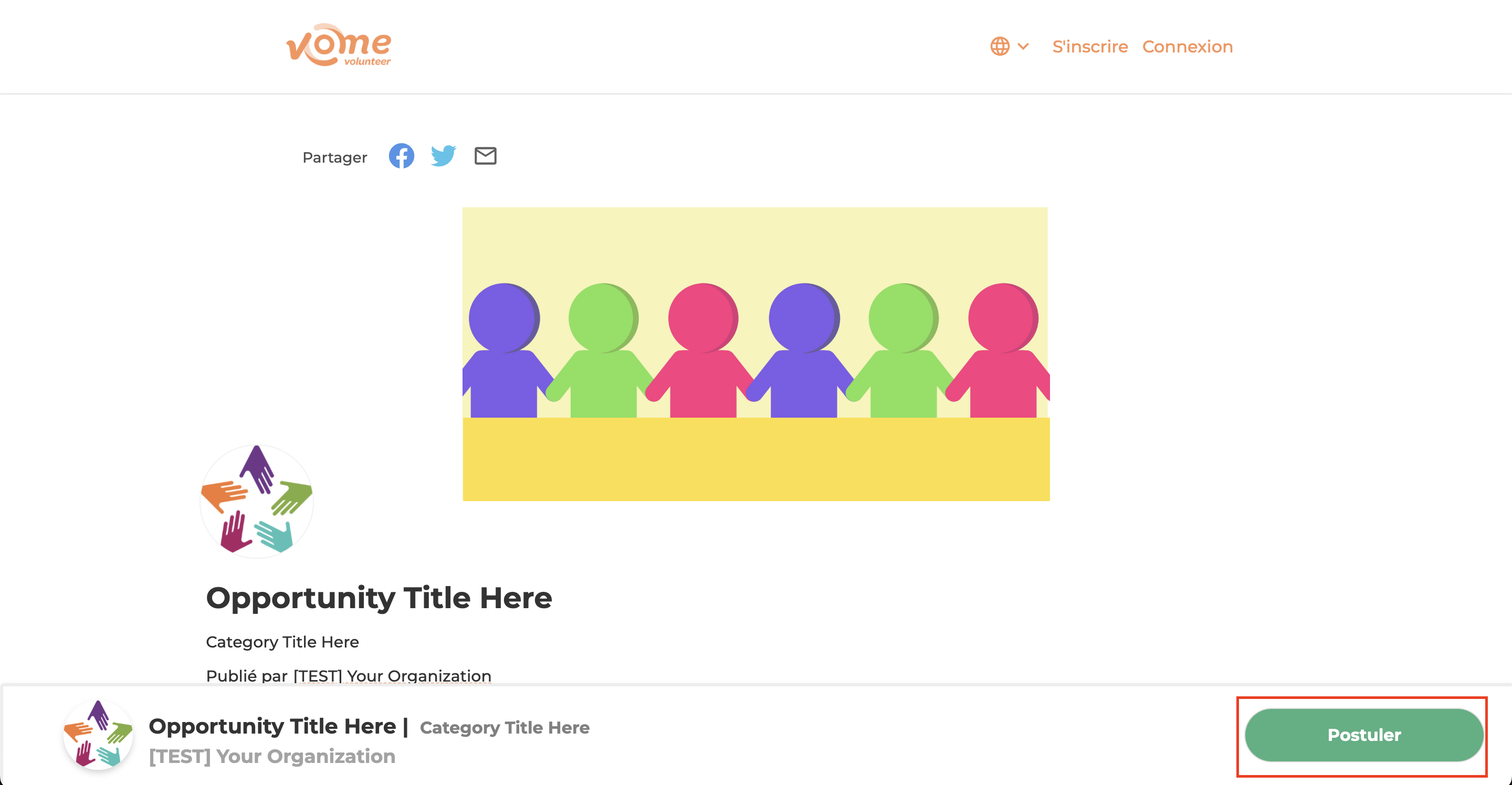Click the Partager label
The height and width of the screenshot is (785, 1512).
[x=334, y=157]
